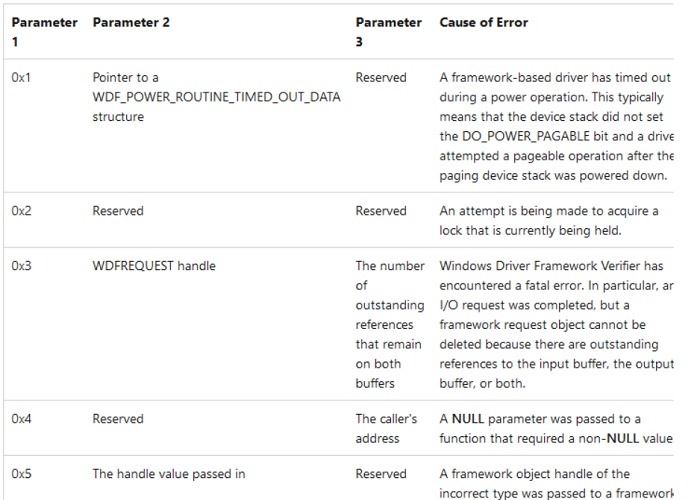This screenshot has height=500, width=700.
Task: Select the 0x4 parameter value cell
Action: 22,419
